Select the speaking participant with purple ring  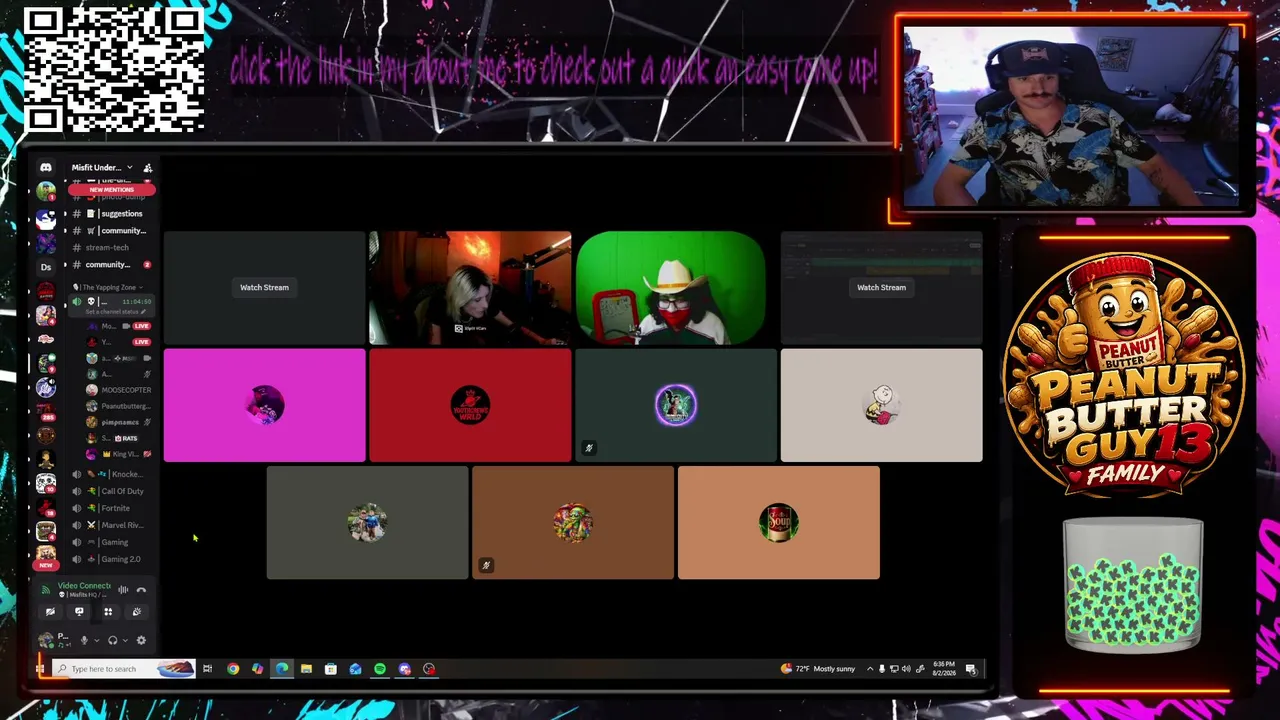point(676,405)
